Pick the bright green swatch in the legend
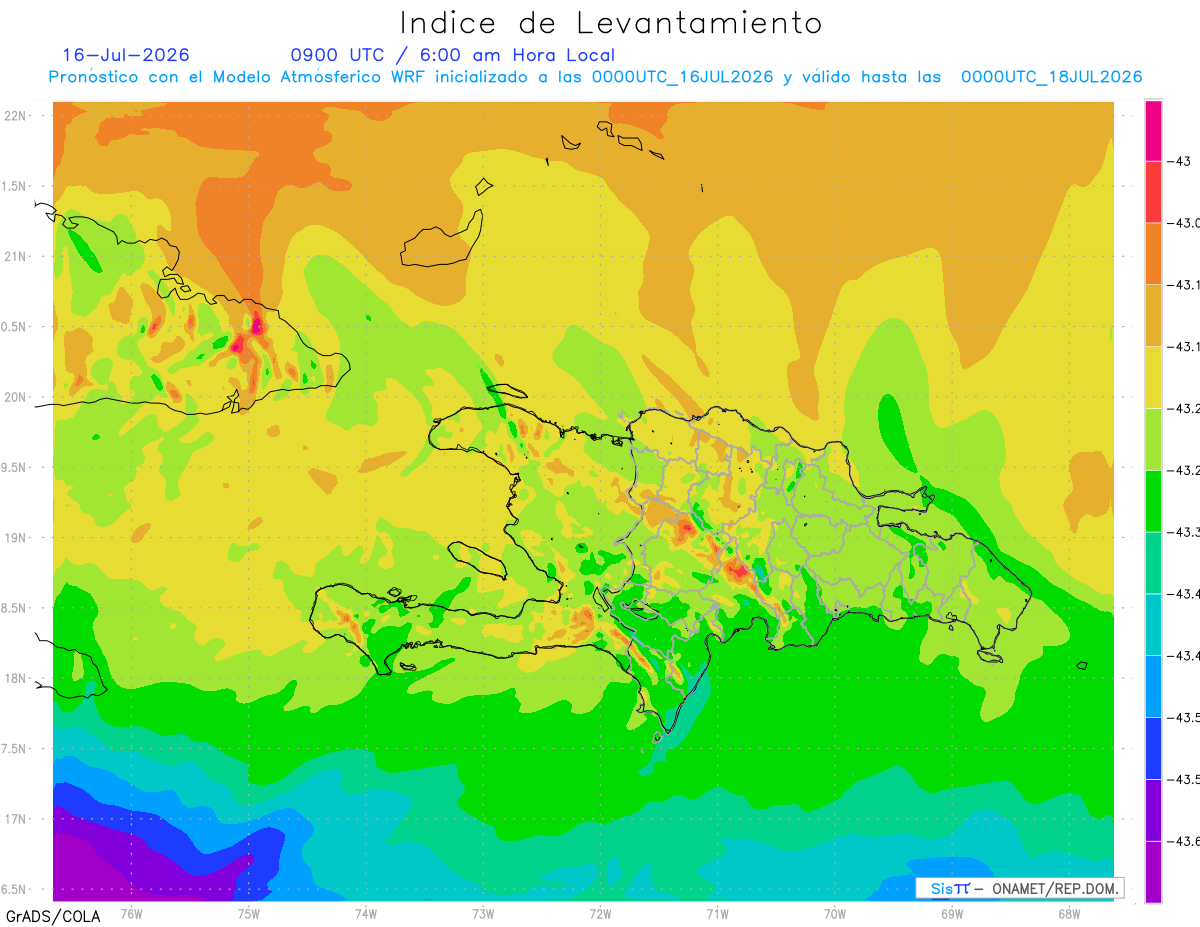This screenshot has height=927, width=1200. click(x=1153, y=501)
